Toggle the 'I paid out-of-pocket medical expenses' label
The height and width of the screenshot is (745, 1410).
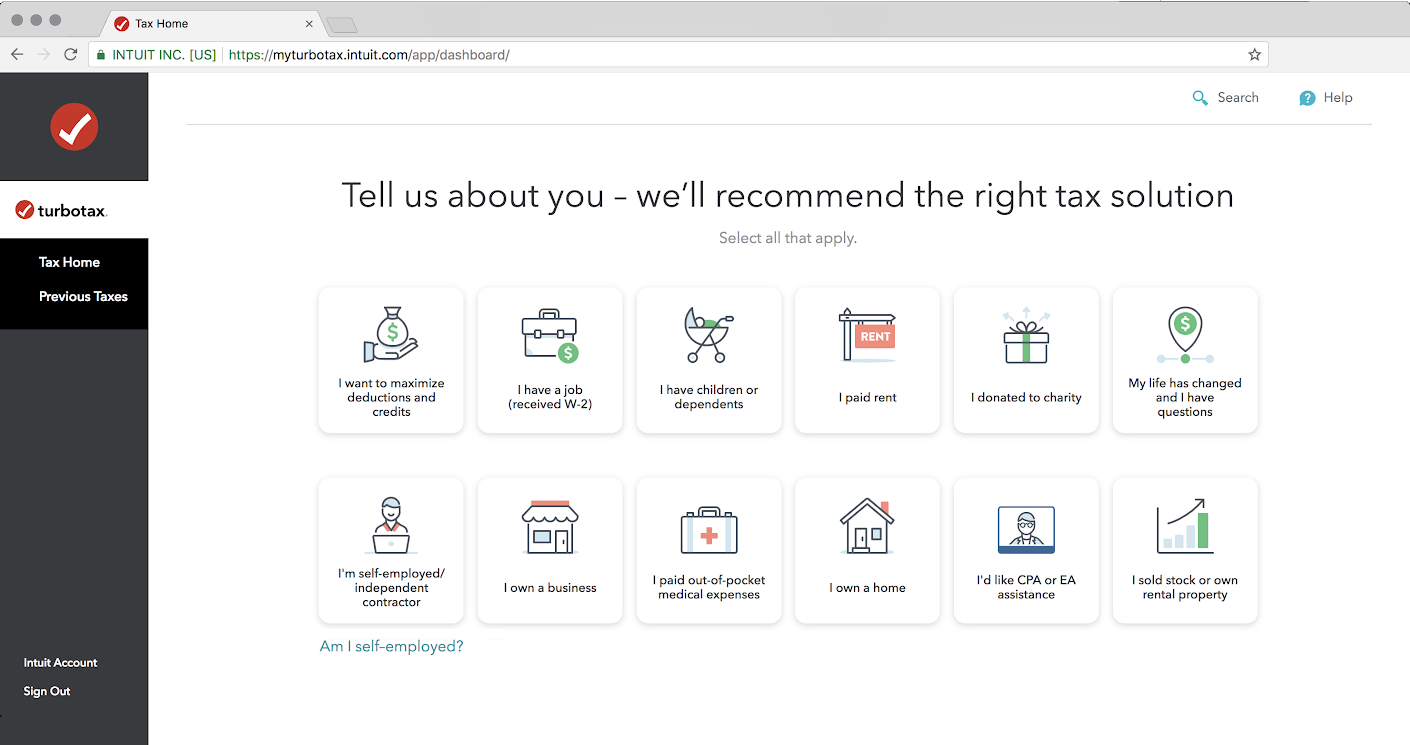pos(709,587)
